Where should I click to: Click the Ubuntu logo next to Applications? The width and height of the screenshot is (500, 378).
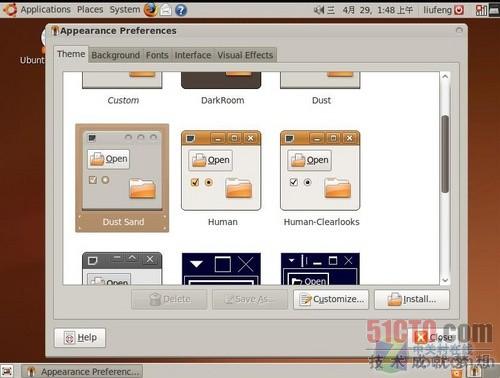coord(10,10)
